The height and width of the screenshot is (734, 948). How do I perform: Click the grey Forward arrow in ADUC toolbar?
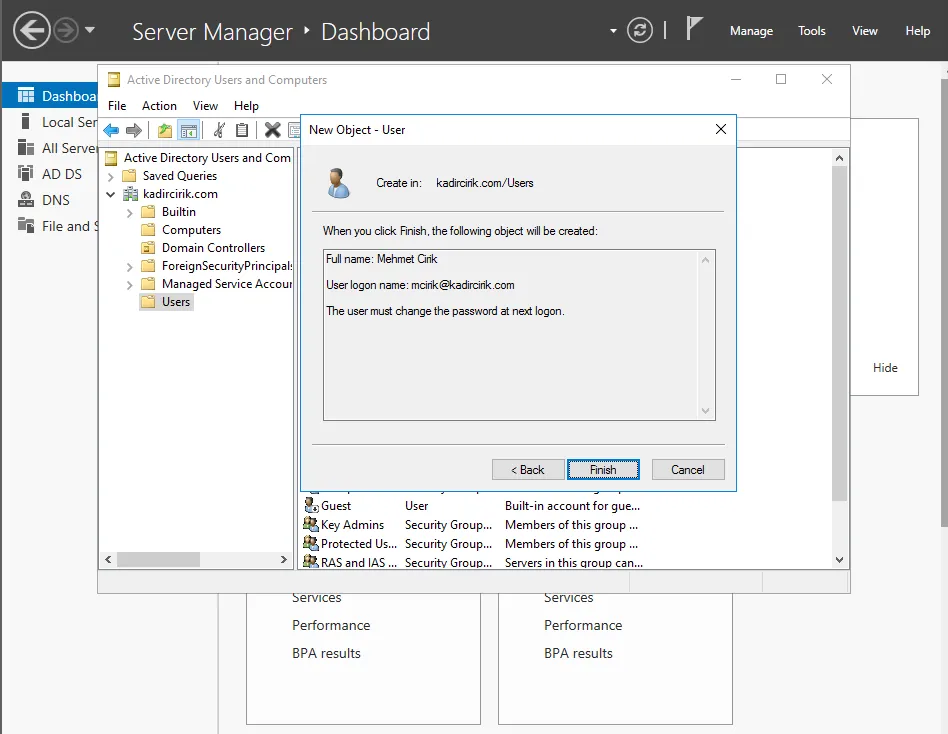134,130
